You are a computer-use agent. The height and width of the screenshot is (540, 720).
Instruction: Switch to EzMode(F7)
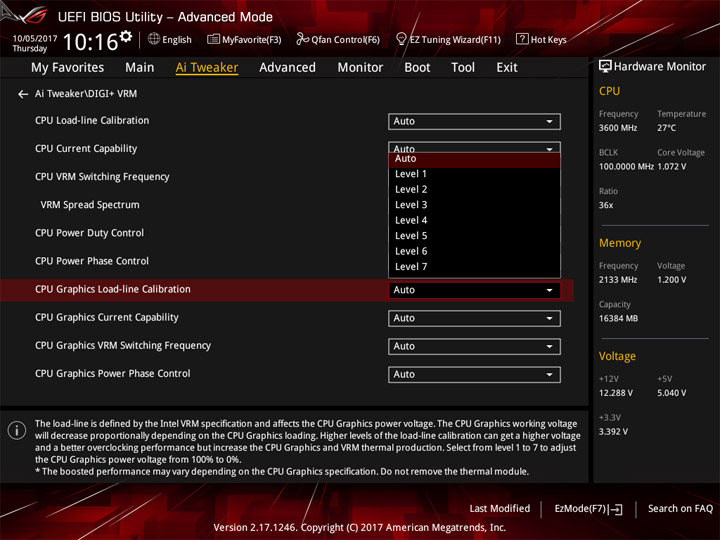[588, 509]
